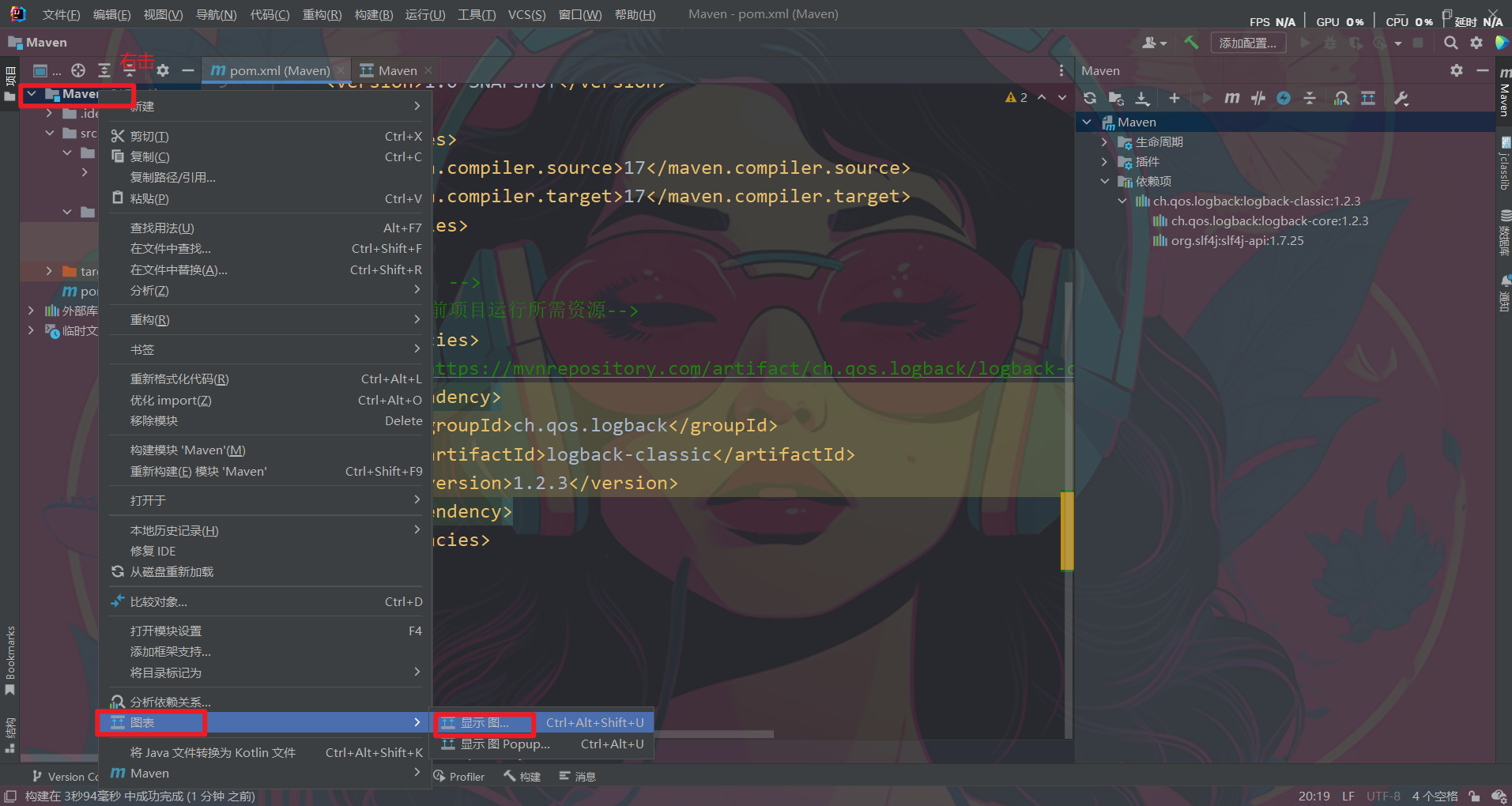1512x806 pixels.
Task: Click search everywhere magnifier icon
Action: 1450,43
